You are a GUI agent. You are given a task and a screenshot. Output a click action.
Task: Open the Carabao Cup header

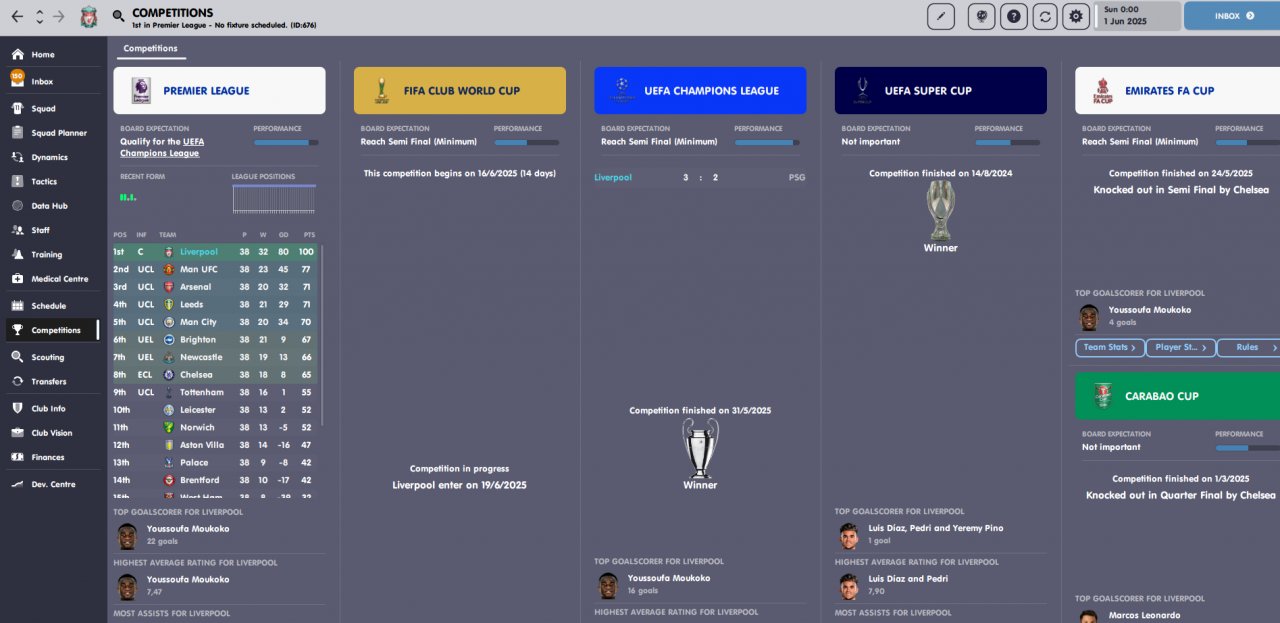[x=1177, y=396]
